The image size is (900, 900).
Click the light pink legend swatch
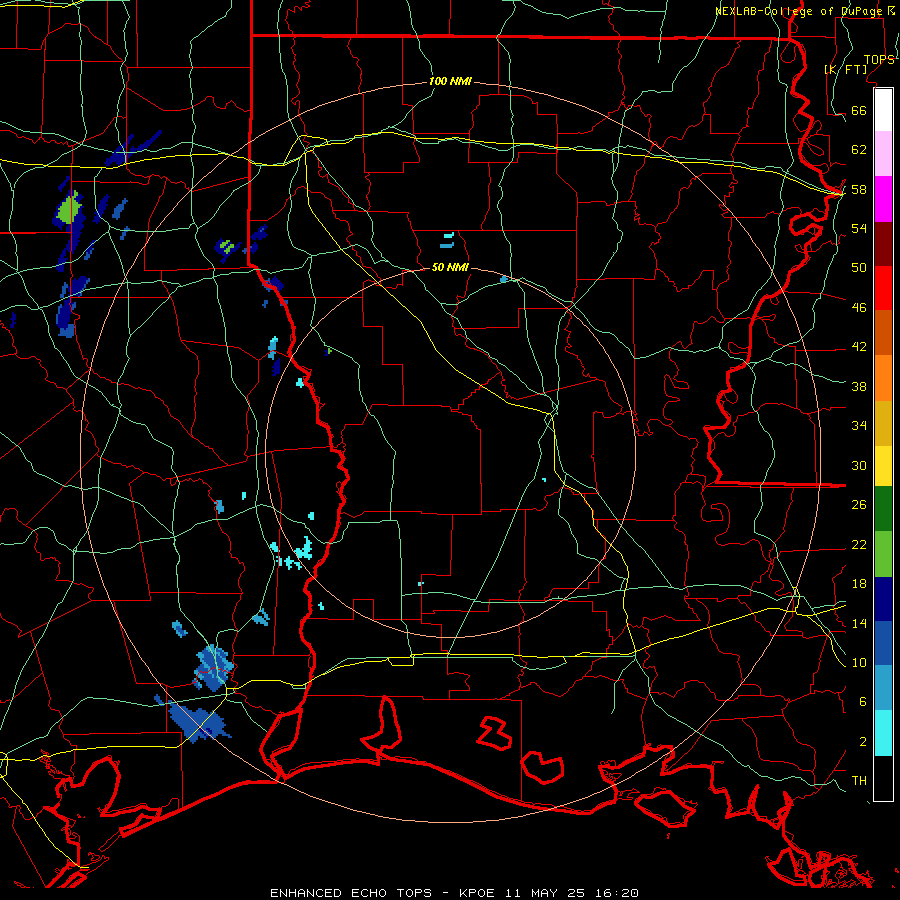(883, 154)
